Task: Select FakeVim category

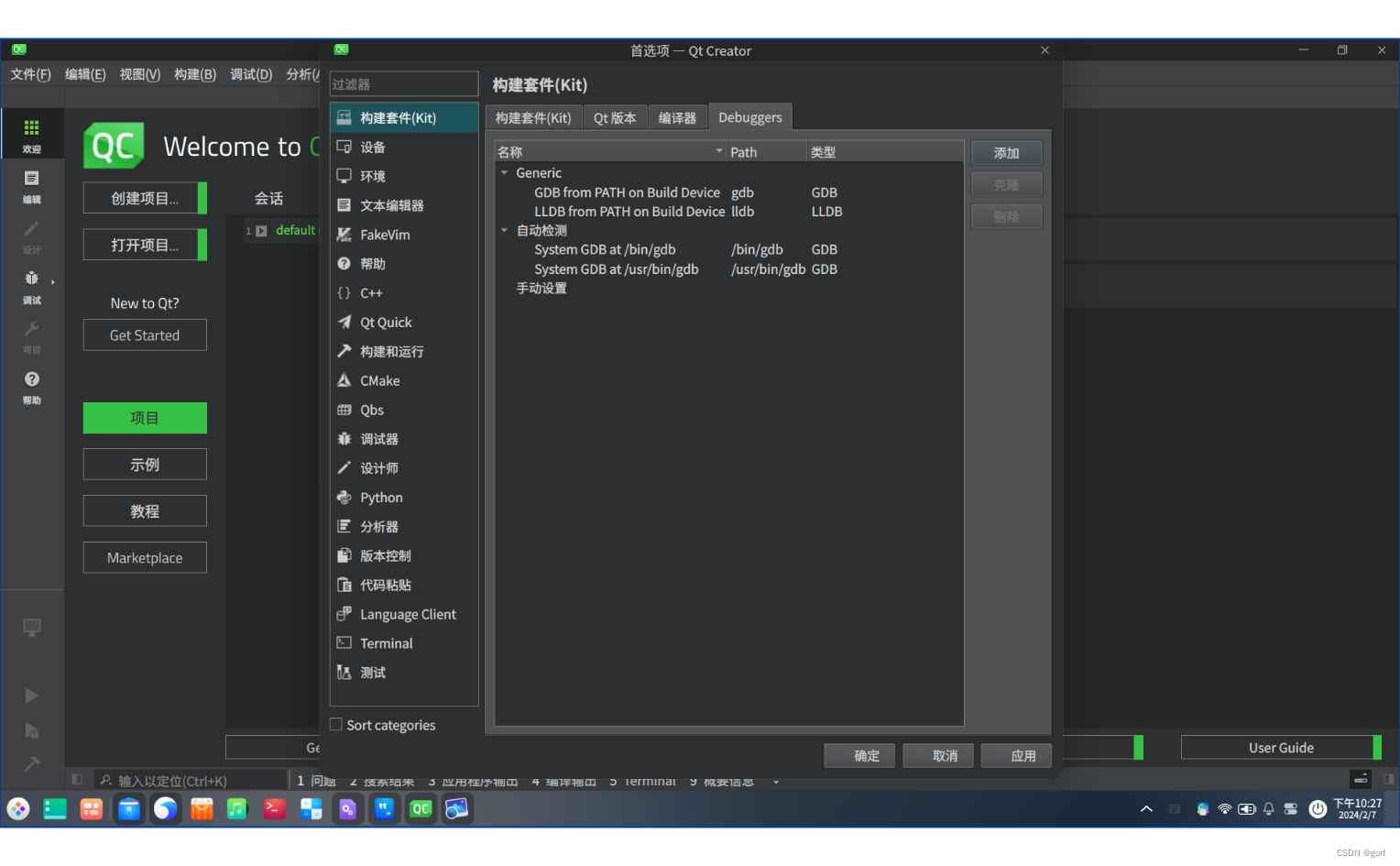Action: pyautogui.click(x=404, y=236)
